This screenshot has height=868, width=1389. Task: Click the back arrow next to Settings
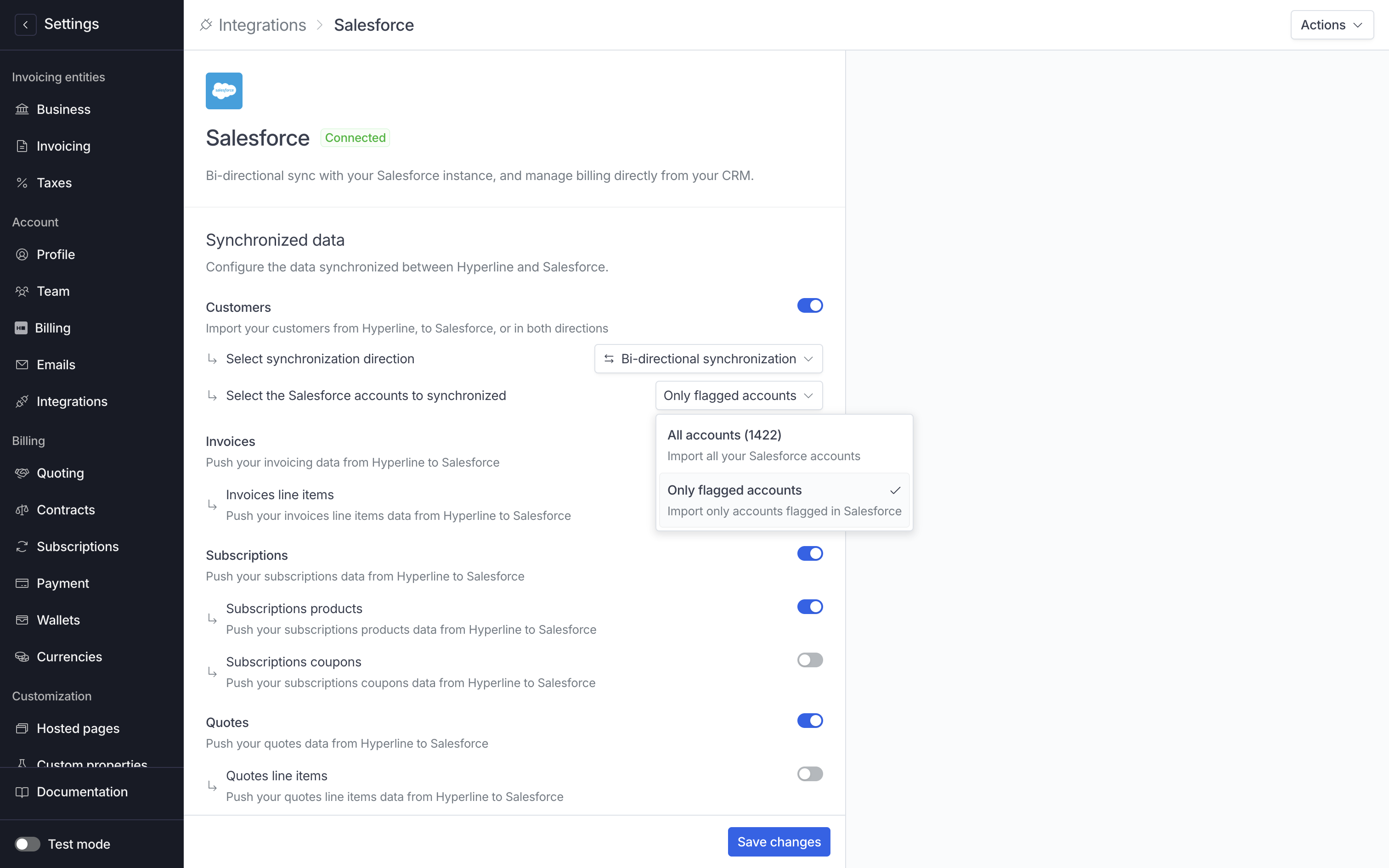25,25
